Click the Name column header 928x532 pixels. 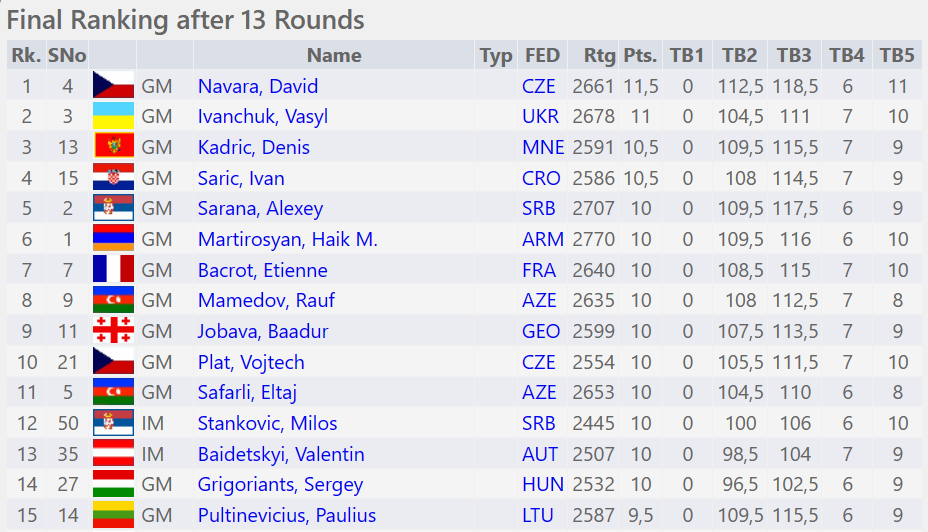point(334,56)
